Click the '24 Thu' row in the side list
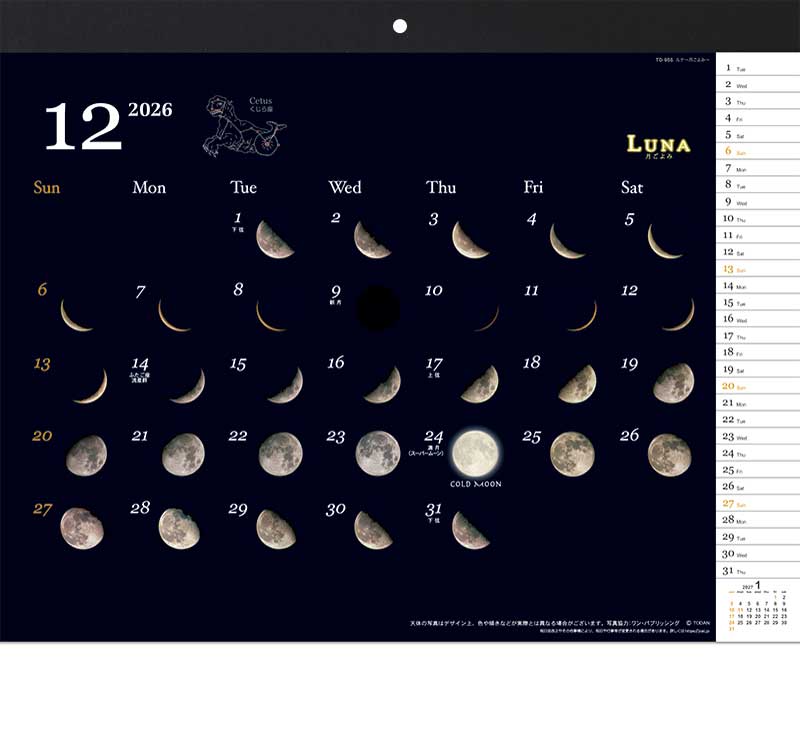 [x=758, y=454]
